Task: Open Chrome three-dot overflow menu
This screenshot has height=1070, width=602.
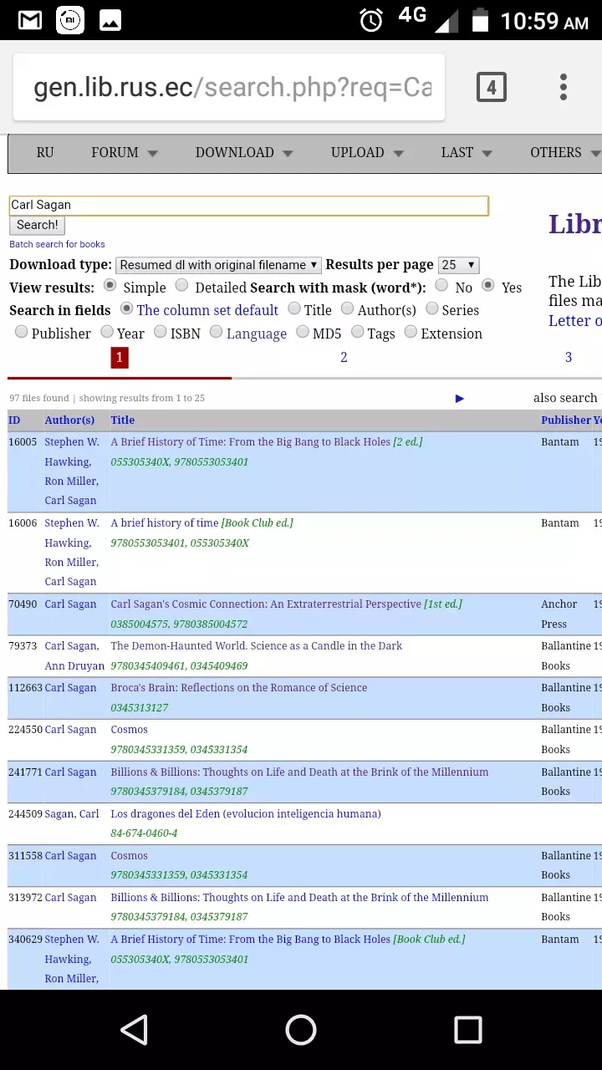Action: pyautogui.click(x=563, y=87)
